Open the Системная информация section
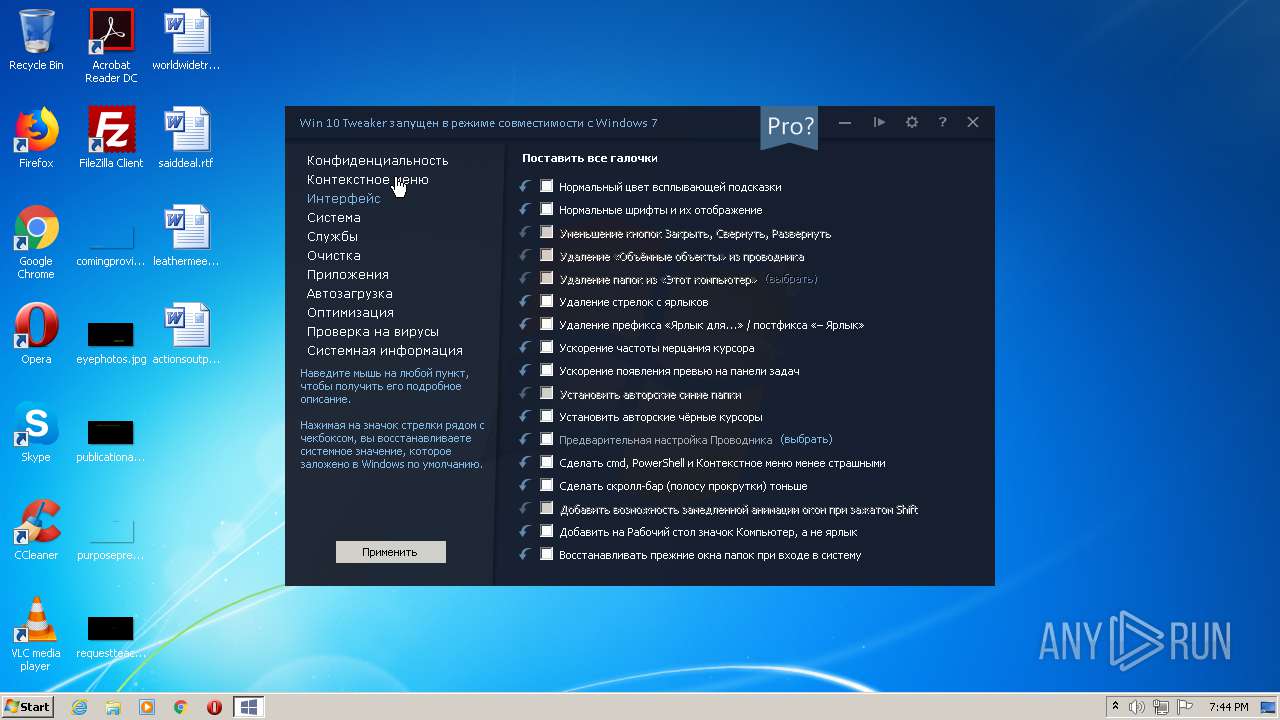The height and width of the screenshot is (720, 1280). (384, 350)
